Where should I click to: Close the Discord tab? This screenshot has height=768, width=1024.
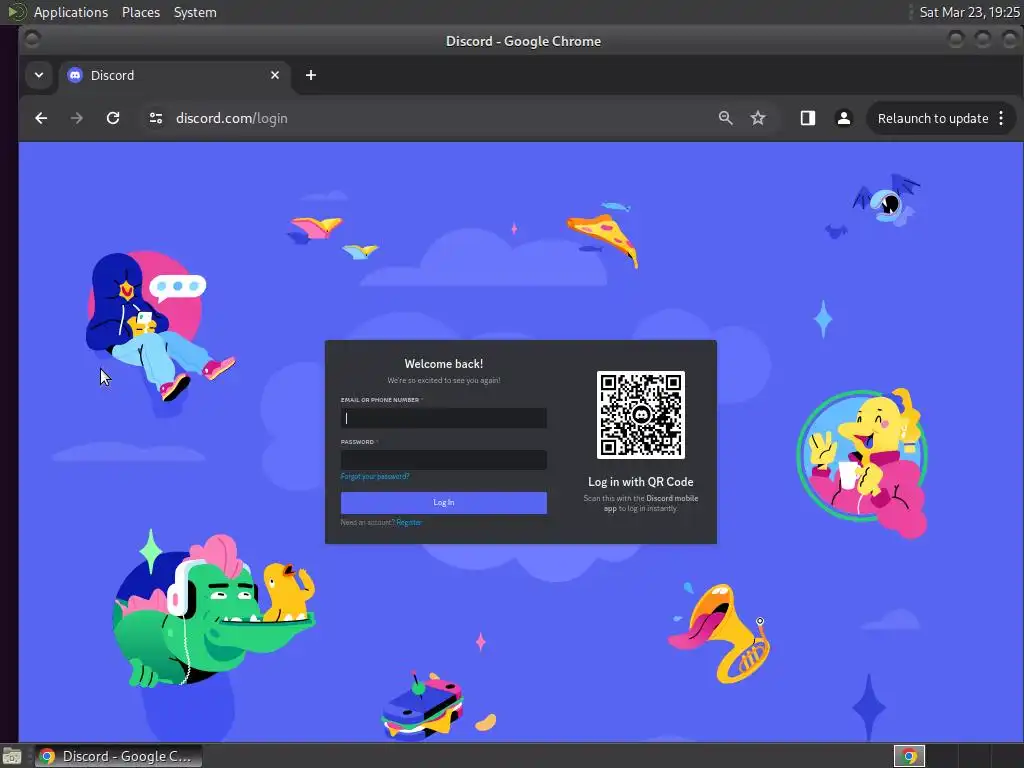point(275,75)
